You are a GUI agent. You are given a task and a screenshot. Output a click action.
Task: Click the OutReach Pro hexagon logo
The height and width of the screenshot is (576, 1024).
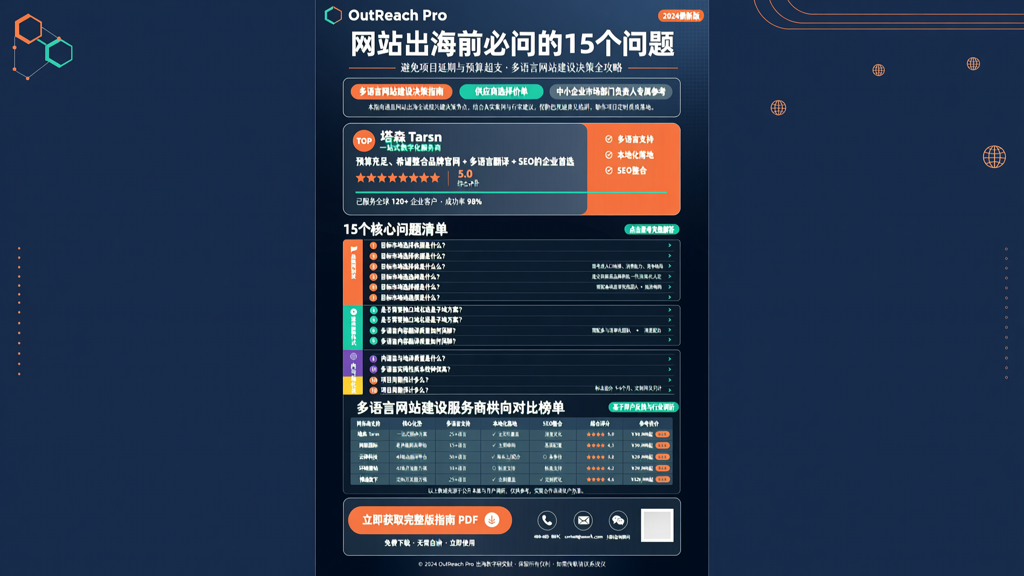click(333, 15)
